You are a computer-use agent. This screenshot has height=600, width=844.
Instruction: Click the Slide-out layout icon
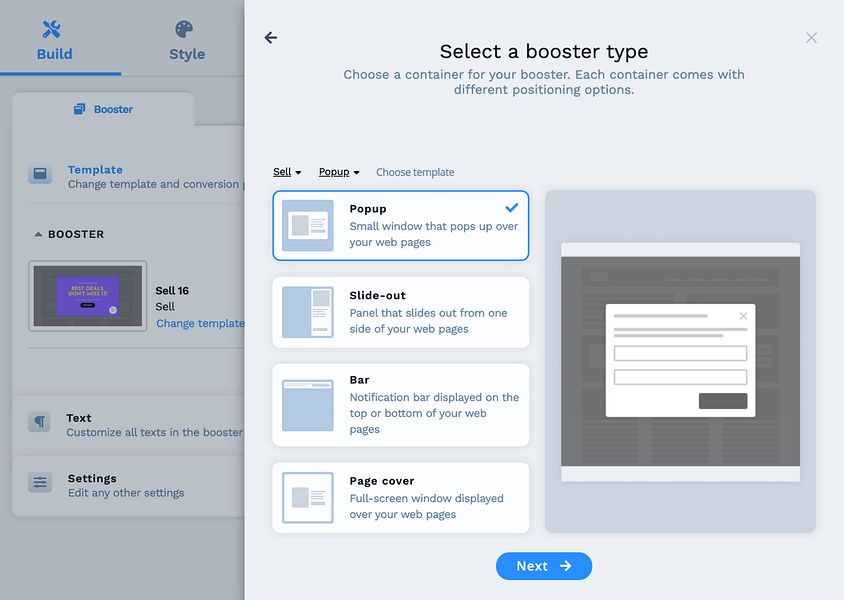(x=308, y=312)
